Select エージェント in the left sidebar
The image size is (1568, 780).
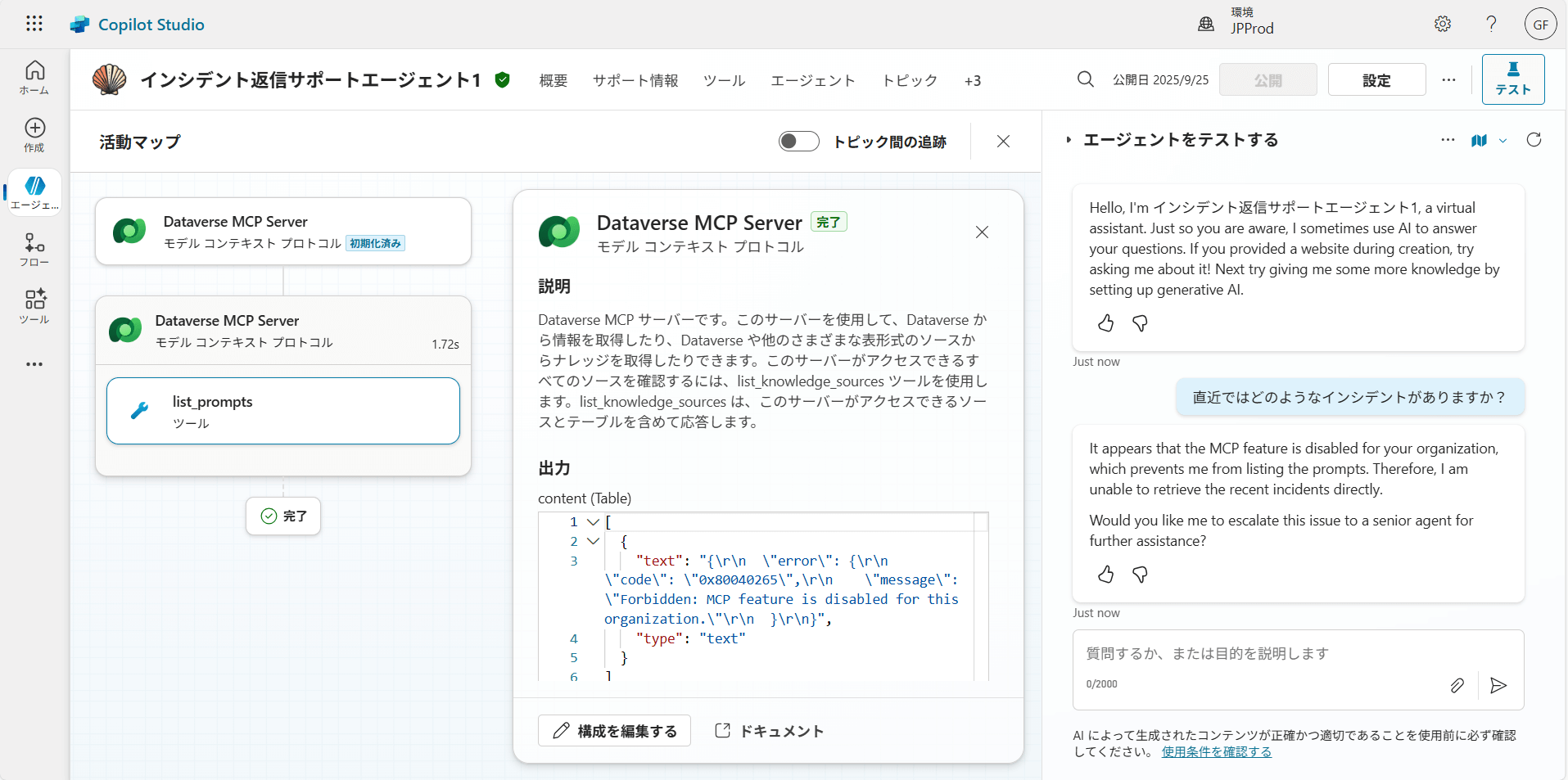pyautogui.click(x=34, y=192)
